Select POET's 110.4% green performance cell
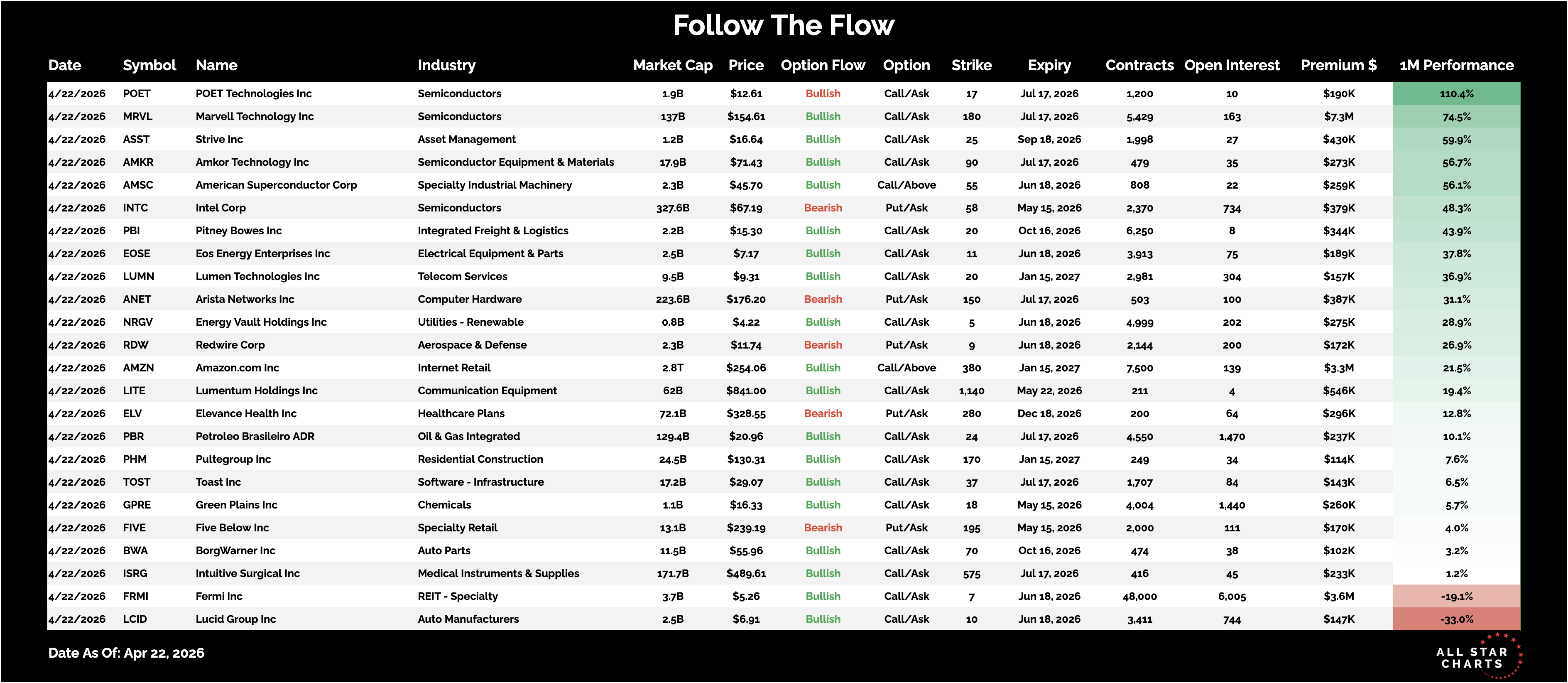This screenshot has height=683, width=1568. 1456,94
